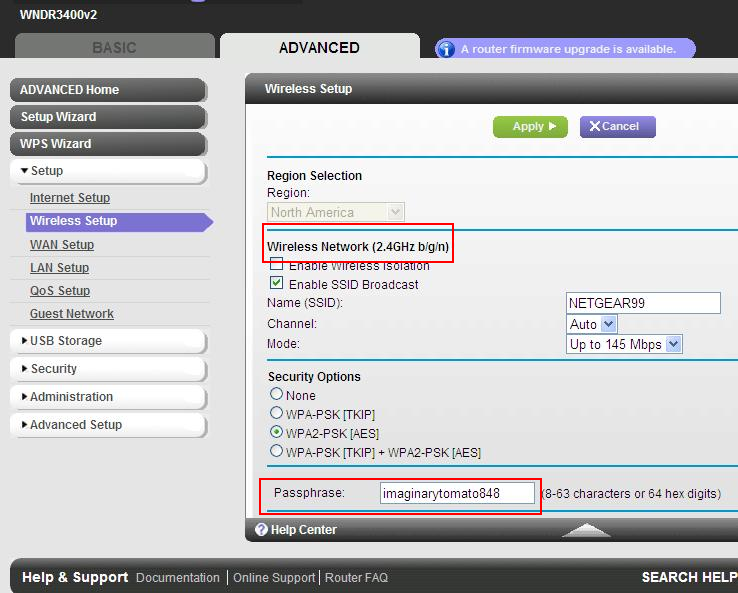The height and width of the screenshot is (593, 738).
Task: Click the Help Center question mark icon
Action: [261, 529]
